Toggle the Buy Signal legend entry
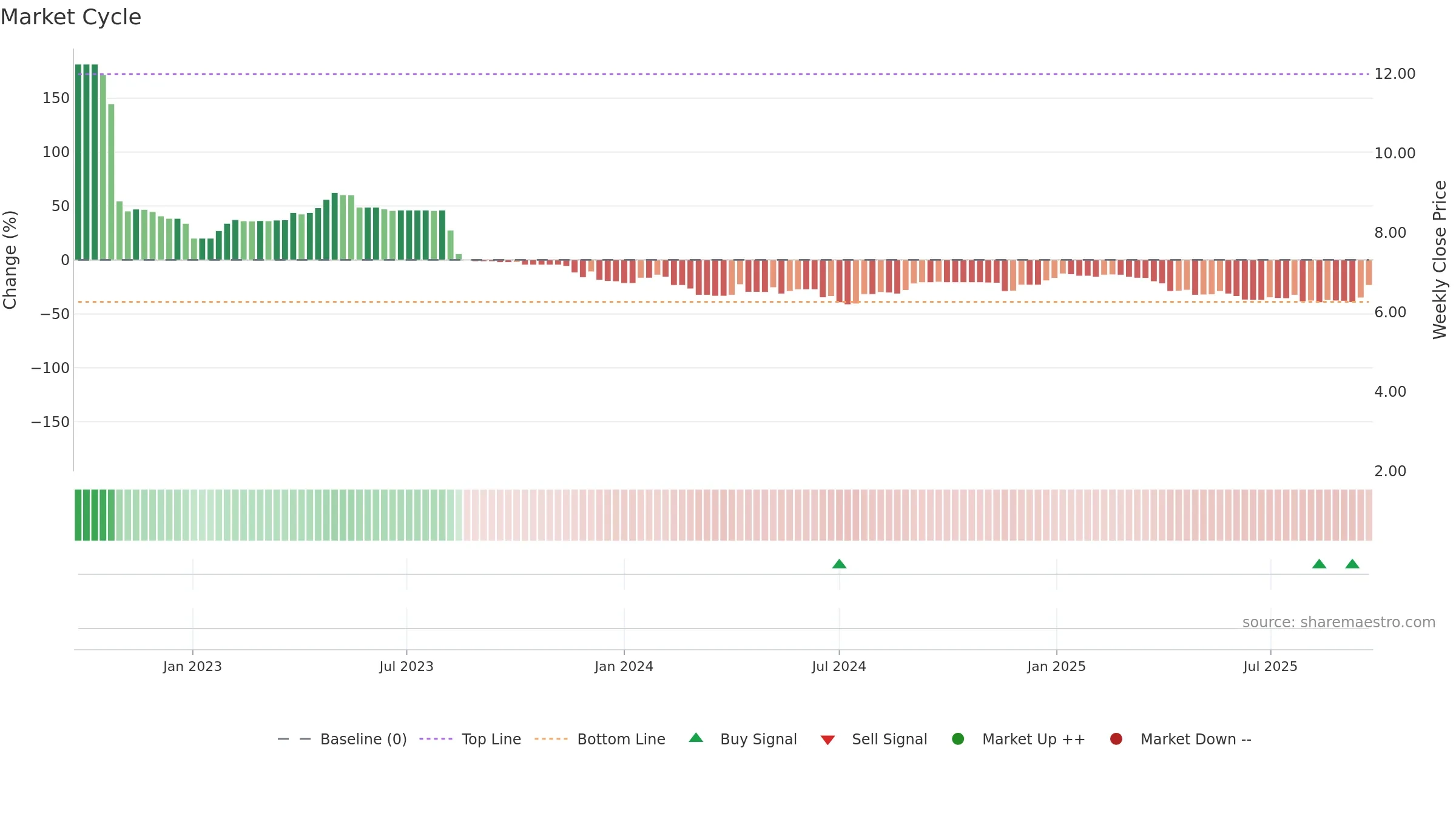Image resolution: width=1456 pixels, height=819 pixels. (743, 739)
